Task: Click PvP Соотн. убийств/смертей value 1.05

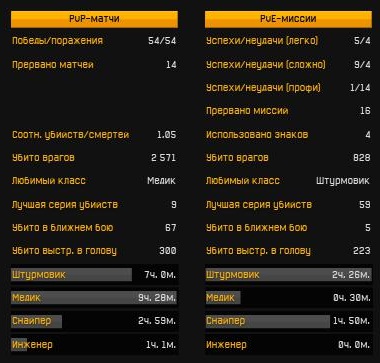Action: click(x=167, y=135)
